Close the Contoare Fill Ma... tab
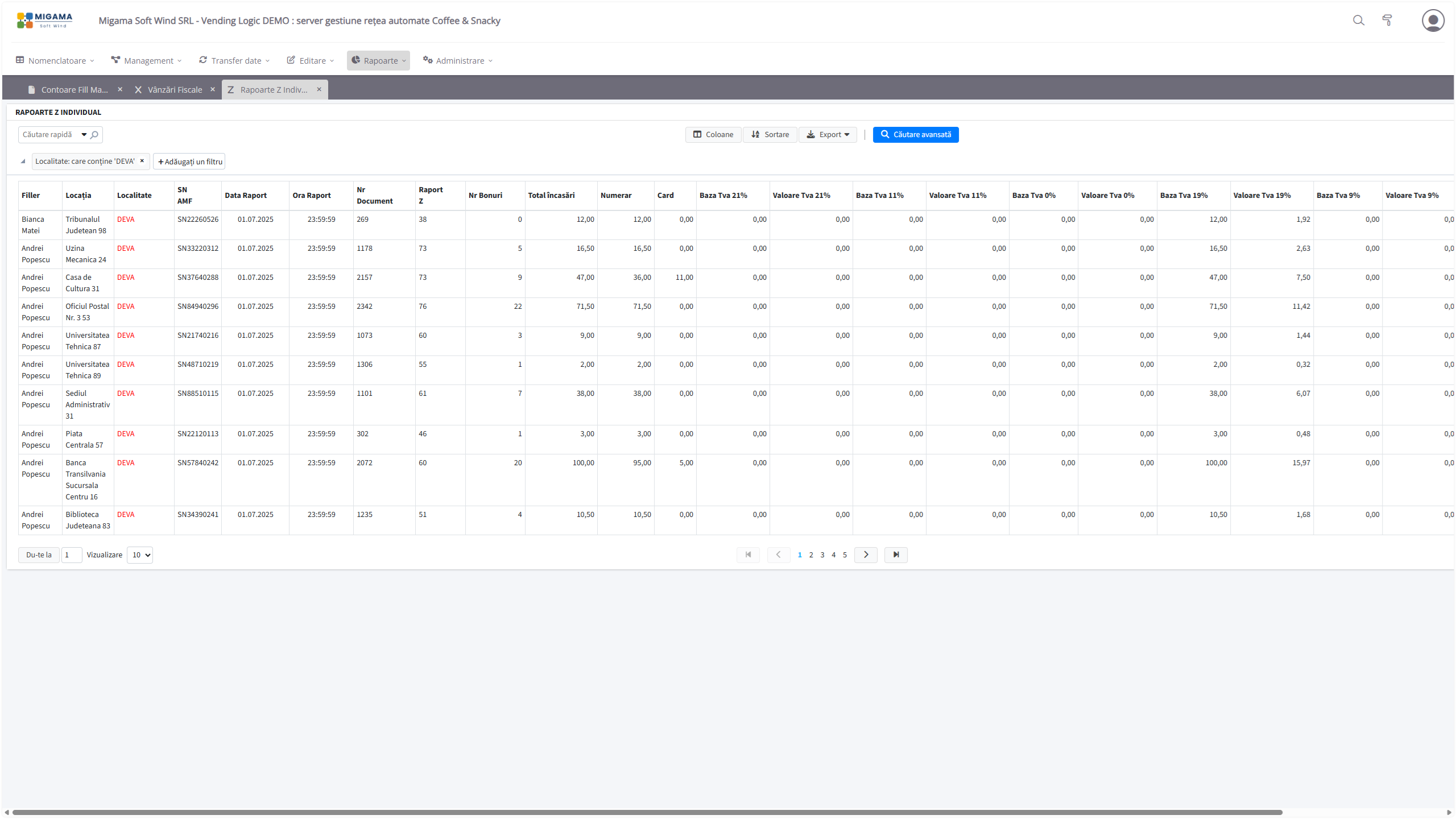The width and height of the screenshot is (1456, 819). tap(120, 89)
